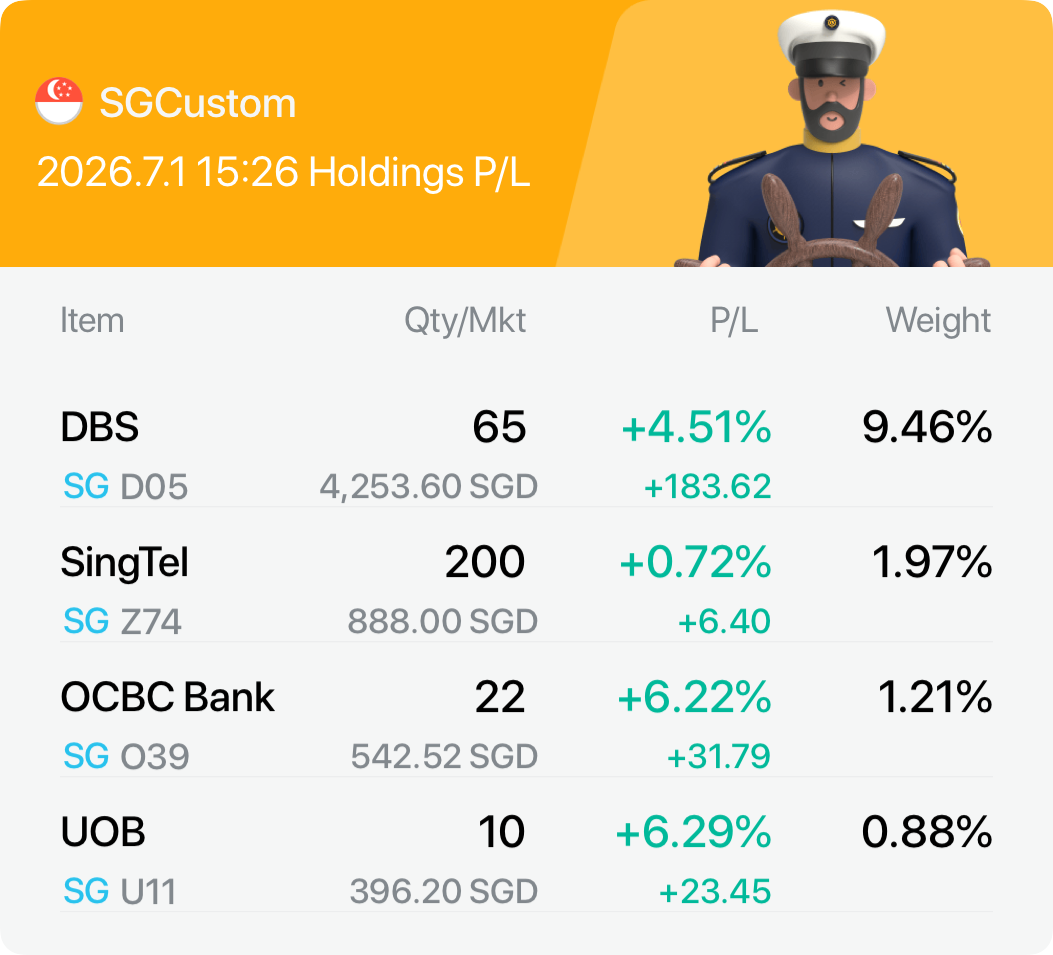This screenshot has width=1053, height=955.
Task: Click the captain mascot illustration
Action: point(832,140)
